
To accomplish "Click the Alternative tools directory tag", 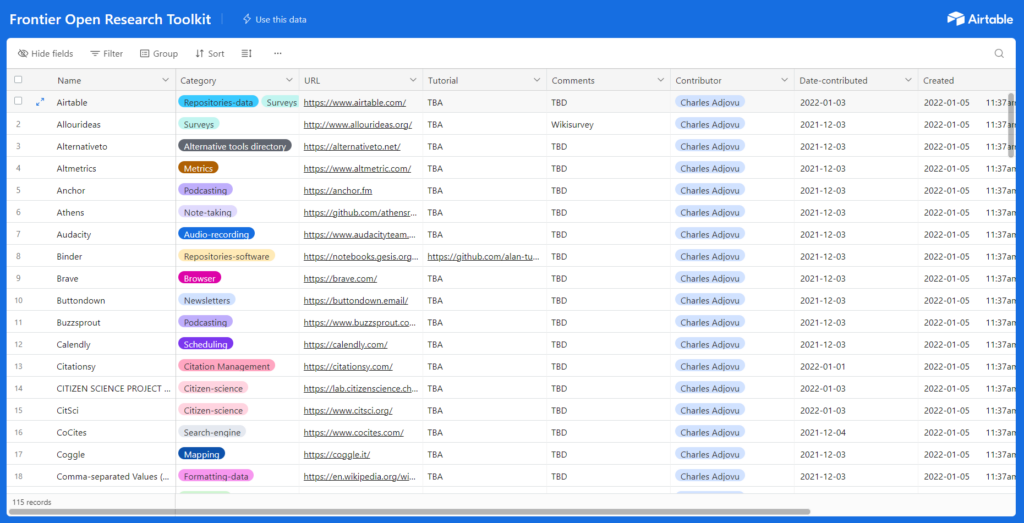I will click(234, 146).
